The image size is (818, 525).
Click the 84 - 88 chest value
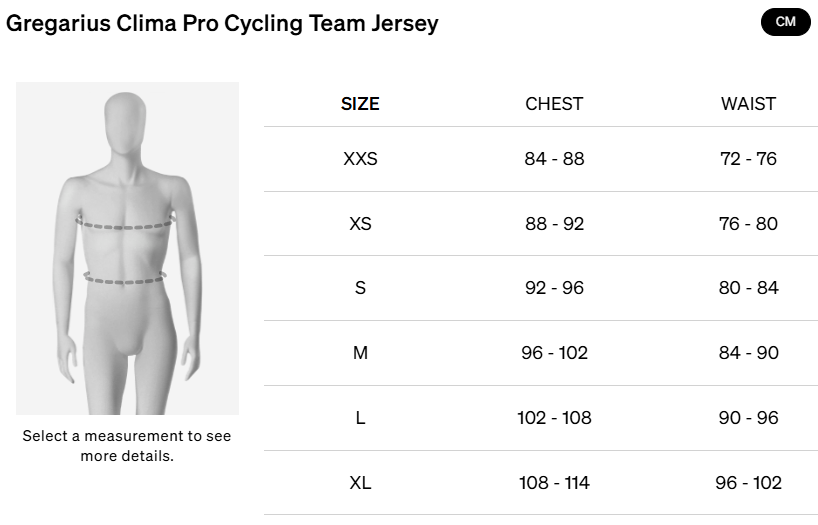click(554, 159)
